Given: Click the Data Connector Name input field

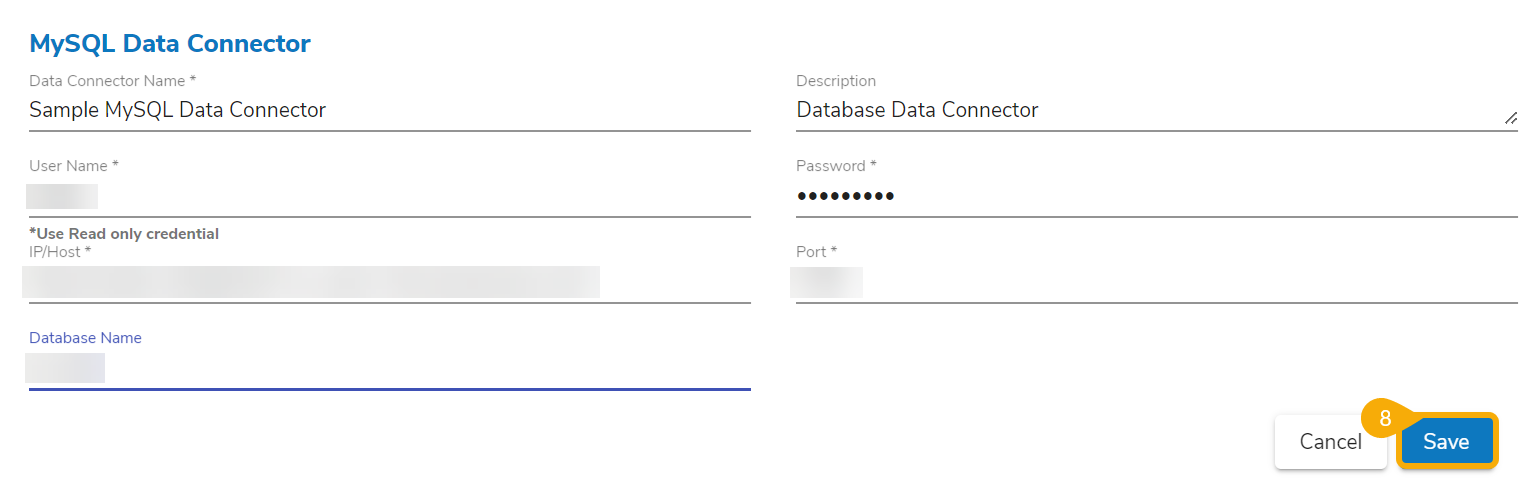Looking at the screenshot, I should [x=389, y=110].
